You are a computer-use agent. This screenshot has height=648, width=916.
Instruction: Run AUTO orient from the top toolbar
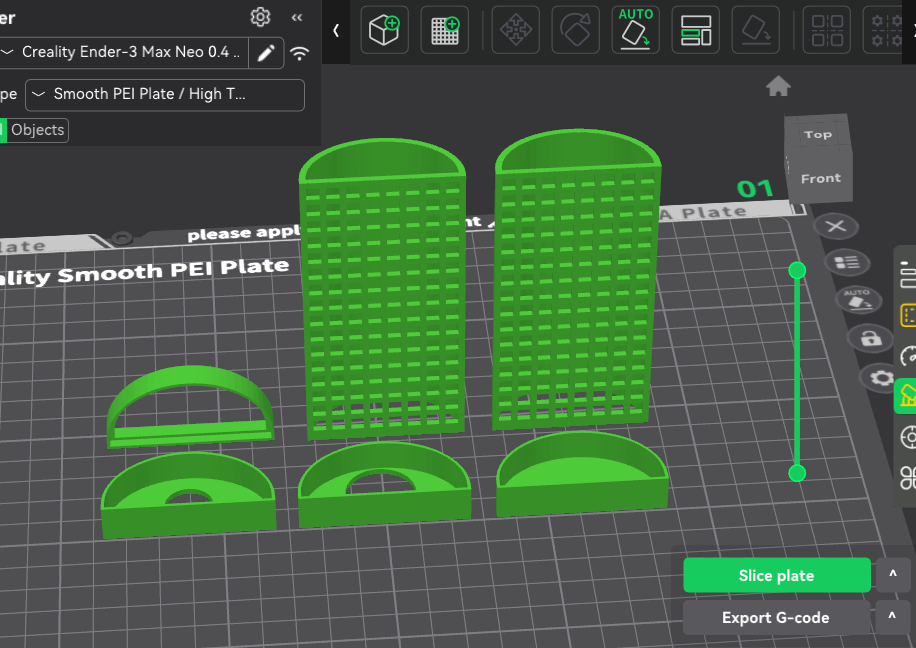pyautogui.click(x=636, y=30)
